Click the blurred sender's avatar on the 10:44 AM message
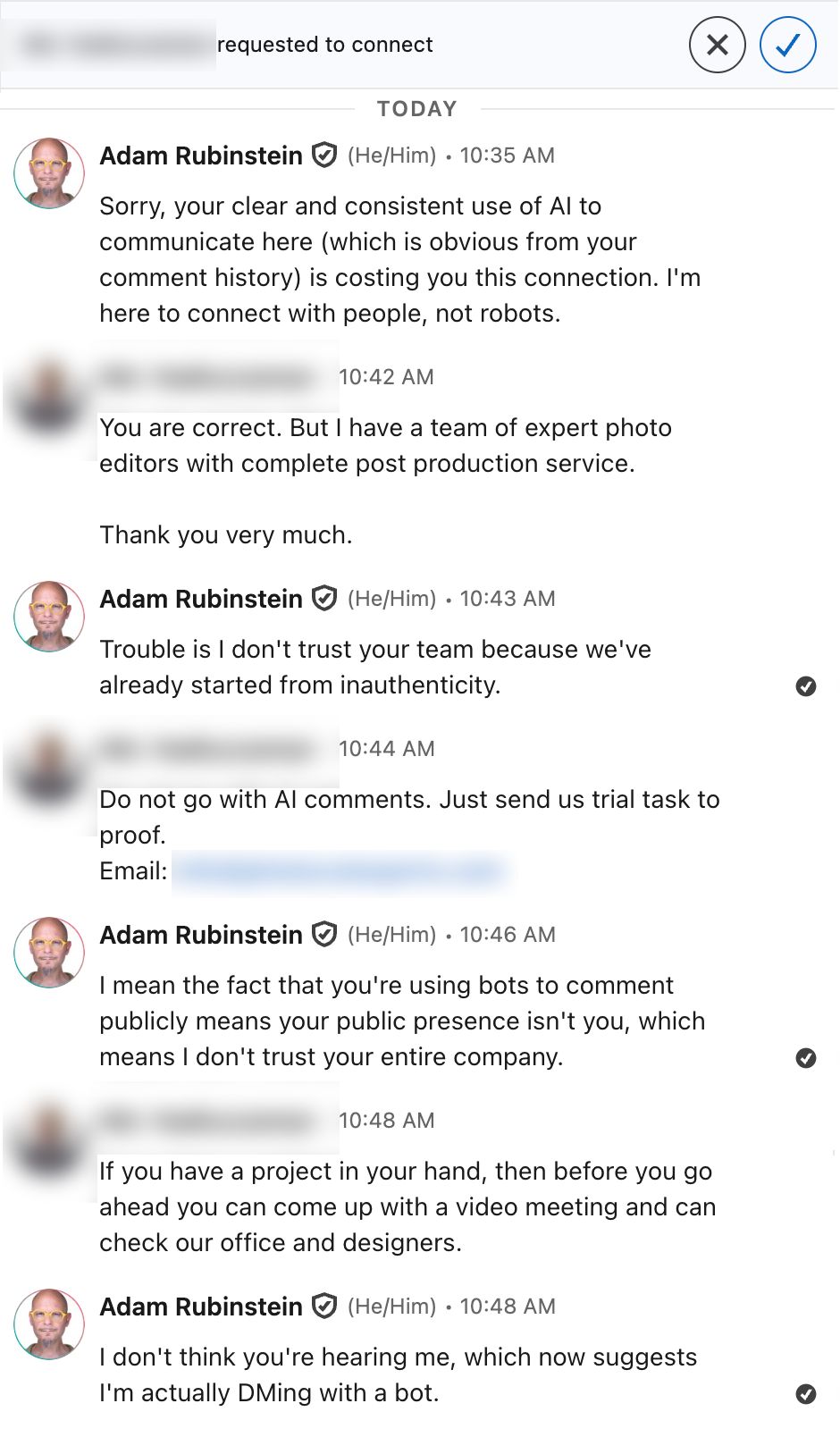 (49, 767)
